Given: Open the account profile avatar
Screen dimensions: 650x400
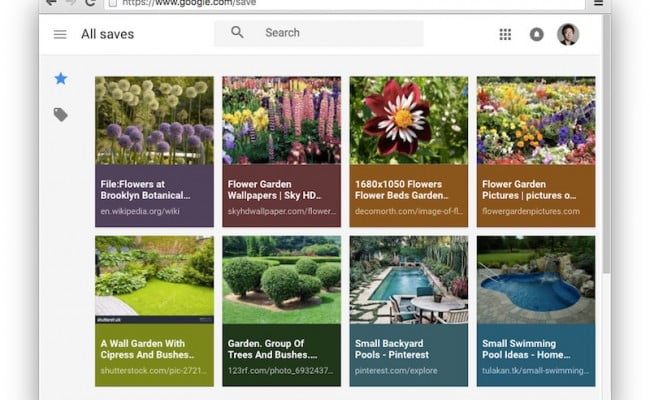Looking at the screenshot, I should (x=568, y=34).
